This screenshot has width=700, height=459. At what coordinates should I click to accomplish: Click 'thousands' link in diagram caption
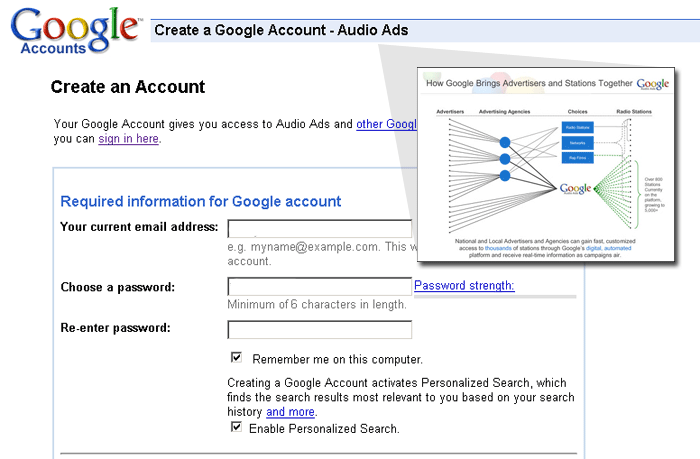498,248
